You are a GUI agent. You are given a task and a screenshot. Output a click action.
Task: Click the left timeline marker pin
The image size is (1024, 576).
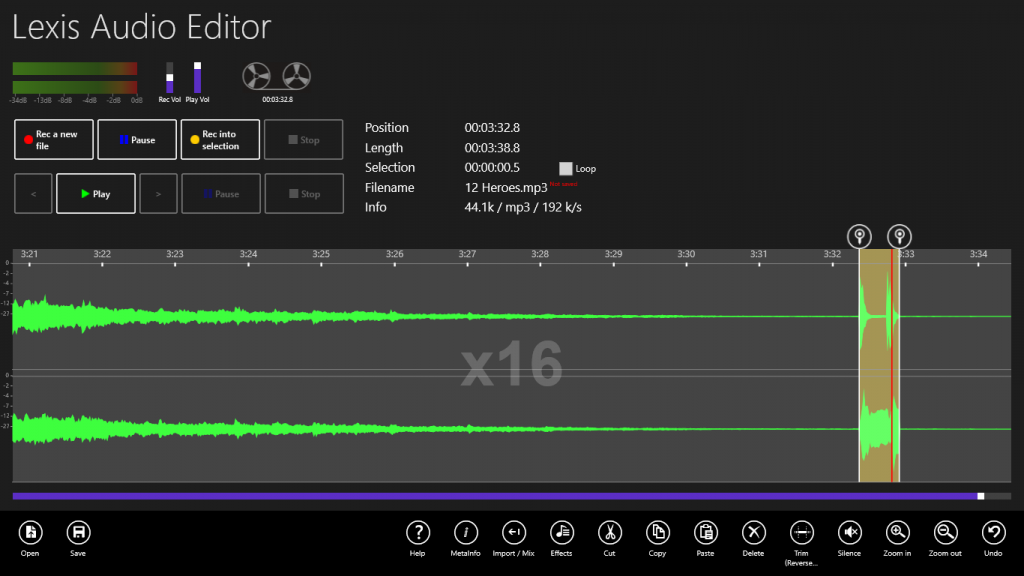[x=859, y=236]
